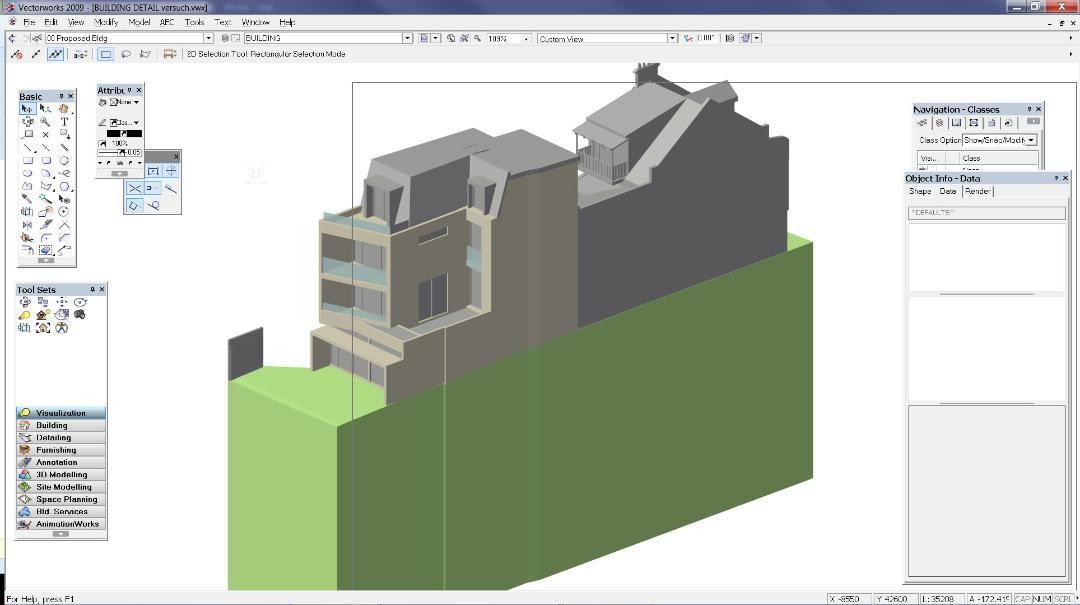
Task: Switch to the Render tab in Object Info
Action: pyautogui.click(x=977, y=191)
